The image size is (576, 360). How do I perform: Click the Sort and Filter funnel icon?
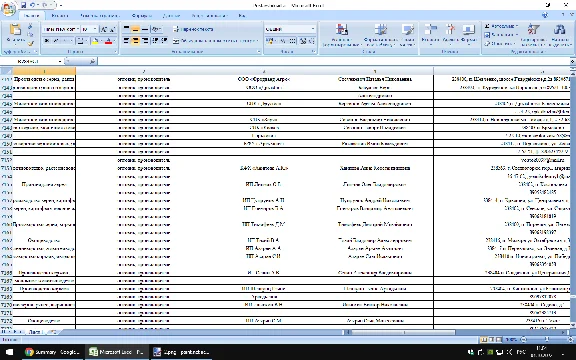coord(533,29)
